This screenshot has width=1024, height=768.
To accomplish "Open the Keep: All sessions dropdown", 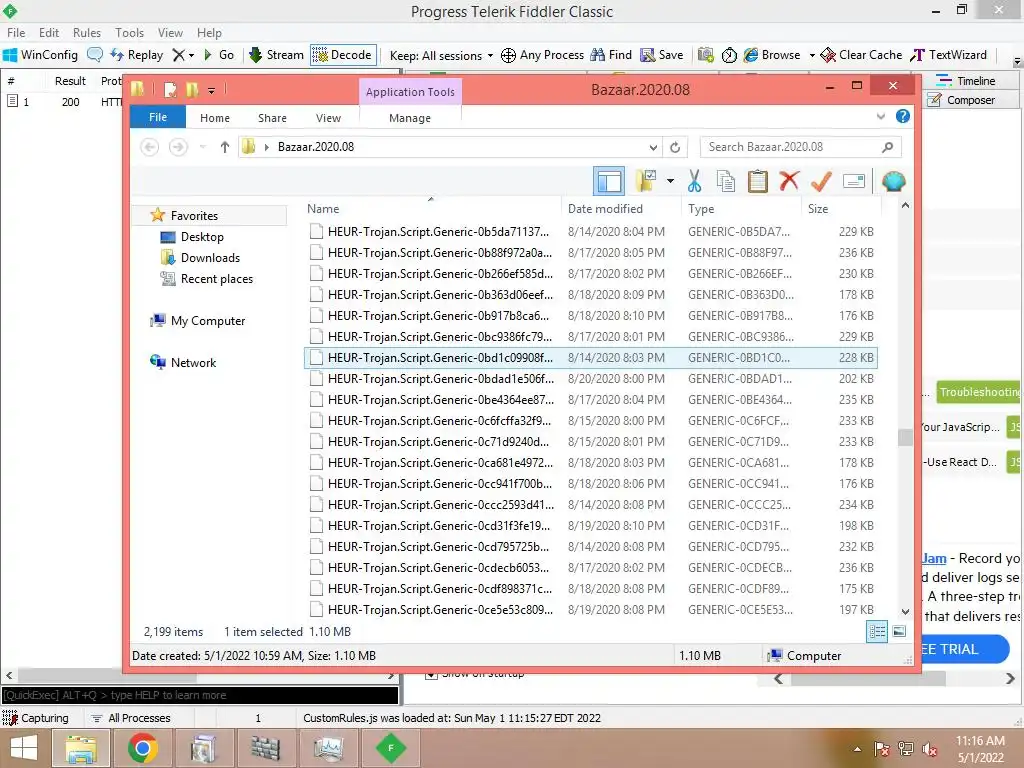I will coord(441,56).
